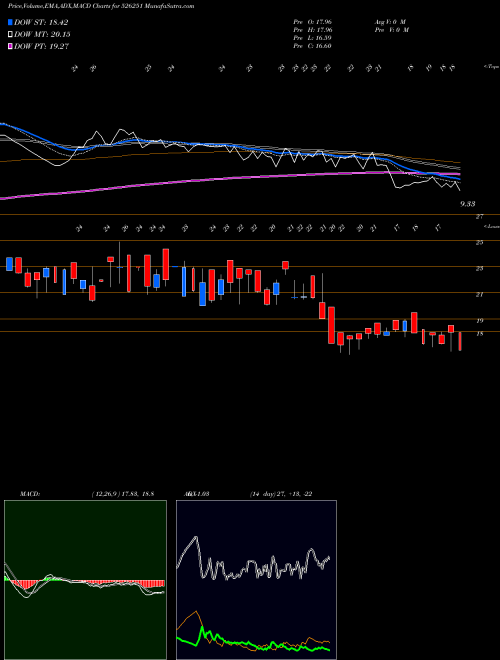Image resolution: width=500 pixels, height=660 pixels.
Task: Select the 'DOW MT: 20.15' label
Action: (x=43, y=35)
